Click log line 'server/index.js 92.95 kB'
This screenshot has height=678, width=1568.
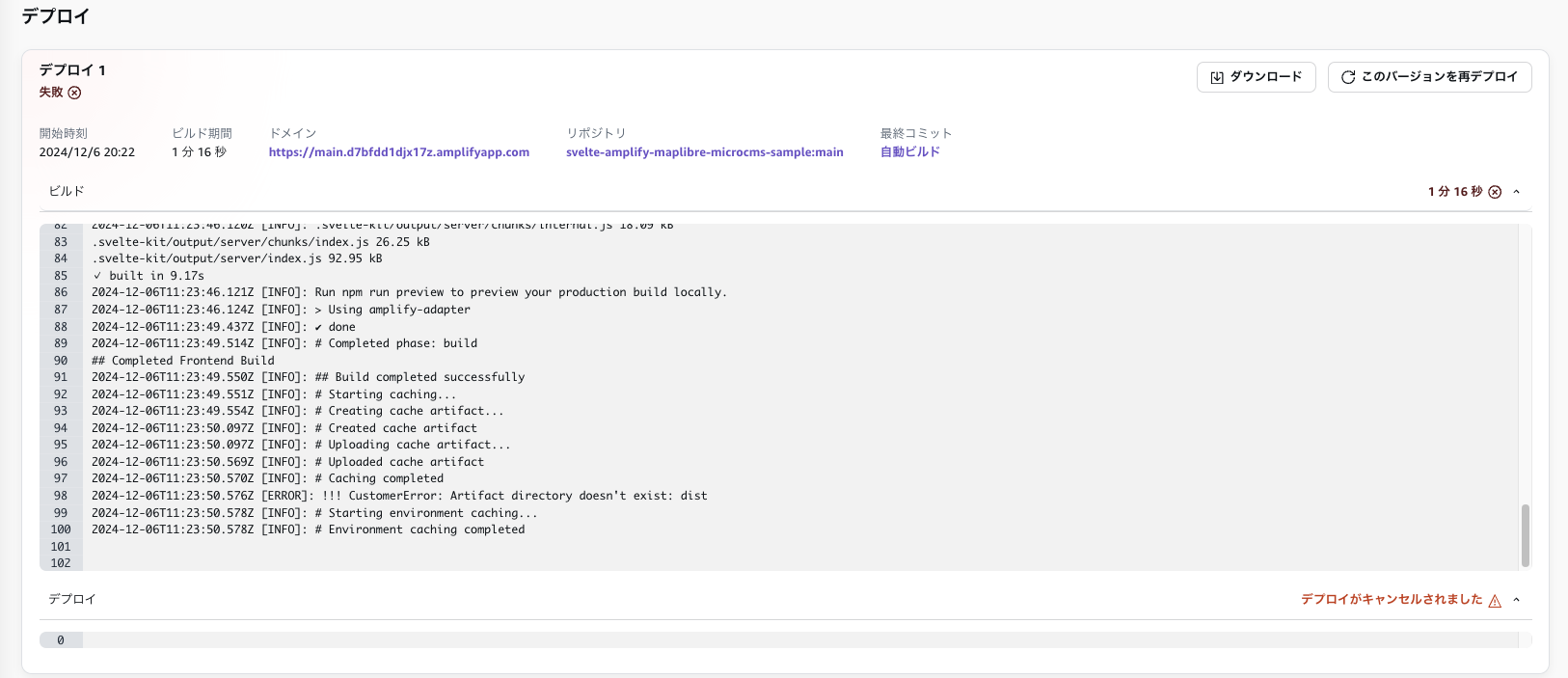click(237, 258)
